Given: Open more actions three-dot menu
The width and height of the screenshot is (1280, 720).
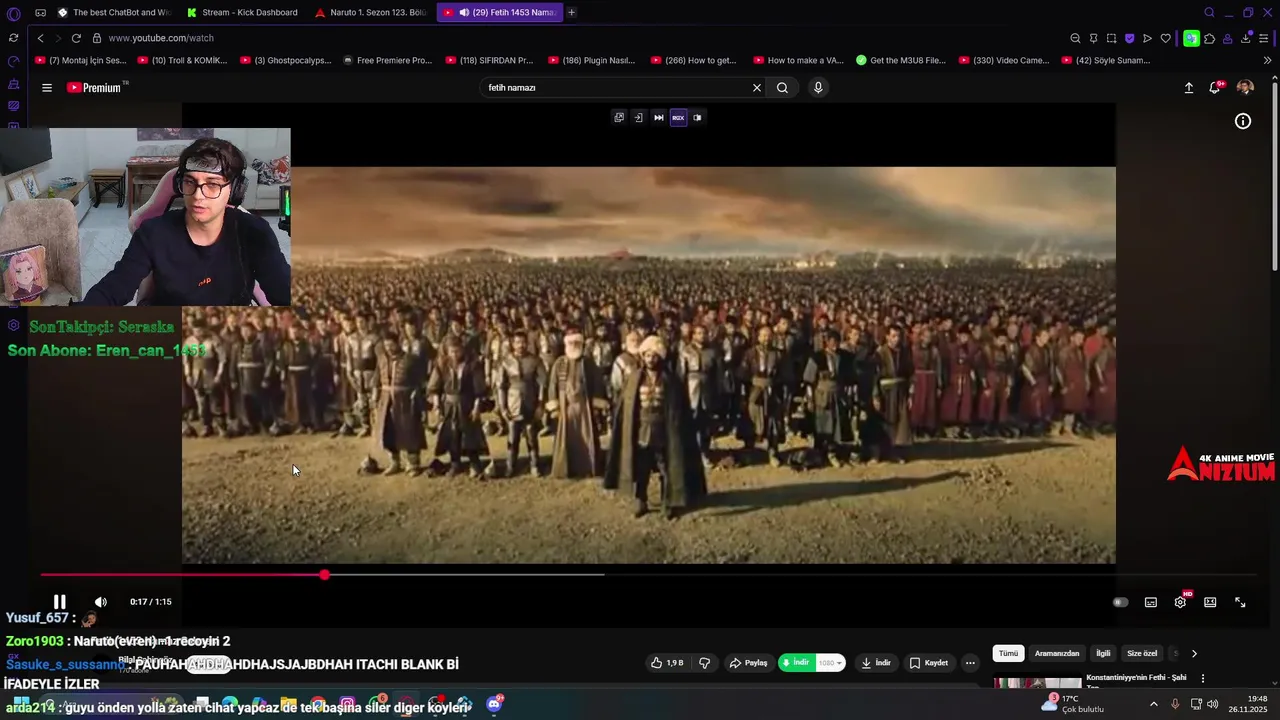Looking at the screenshot, I should [970, 663].
